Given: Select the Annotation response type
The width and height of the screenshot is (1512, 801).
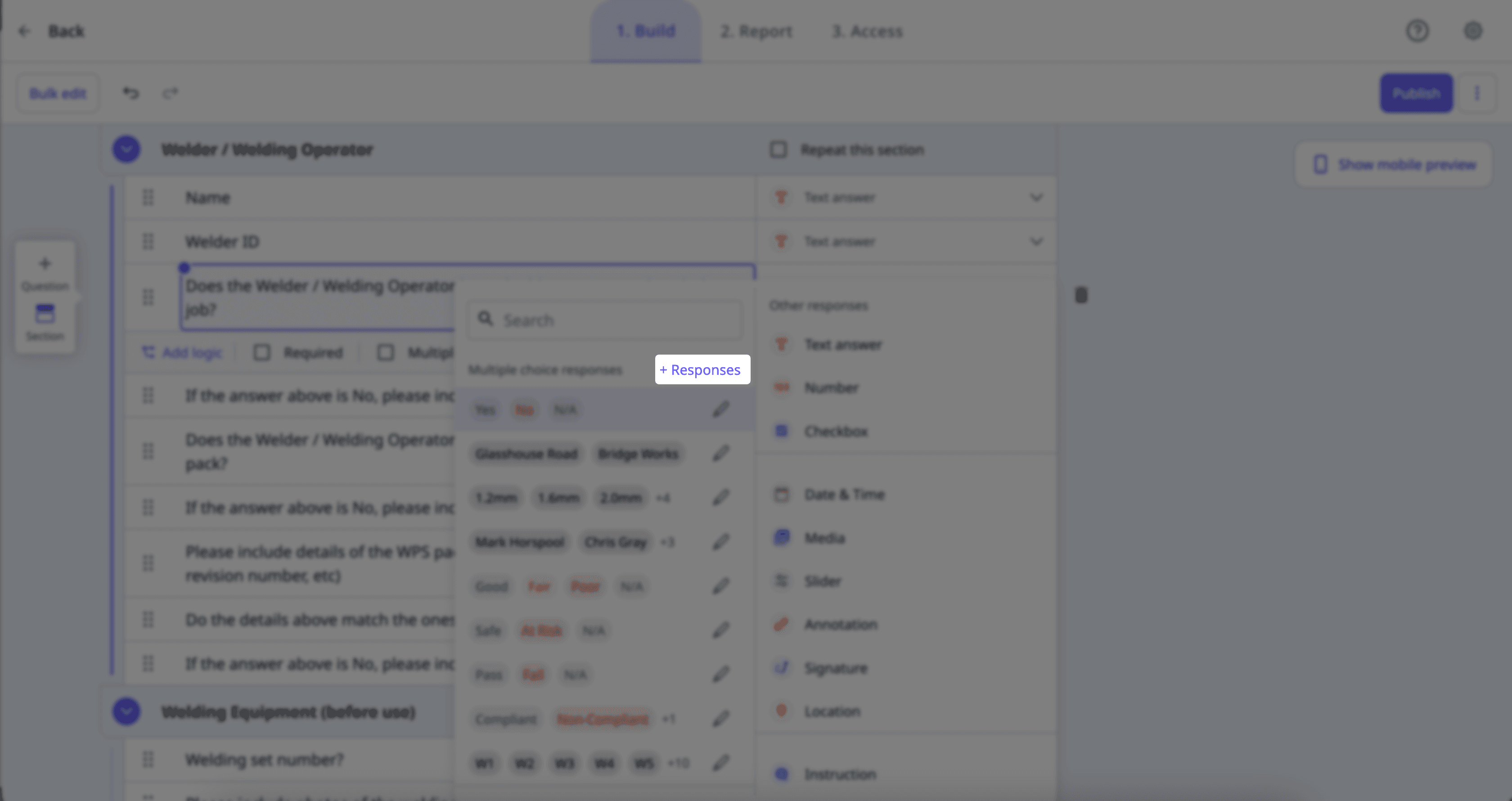Looking at the screenshot, I should [841, 624].
